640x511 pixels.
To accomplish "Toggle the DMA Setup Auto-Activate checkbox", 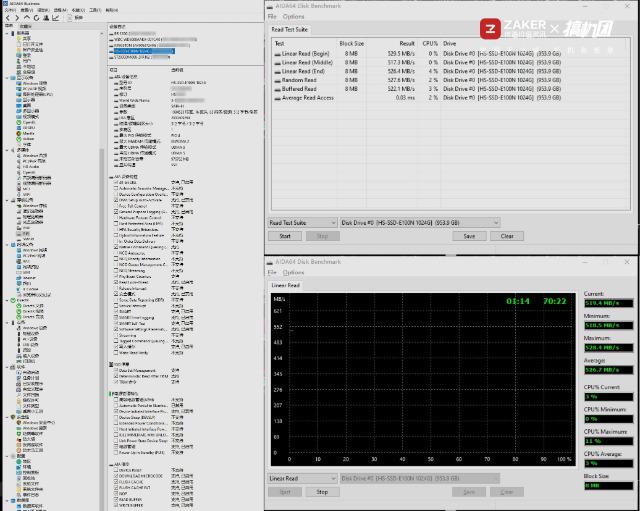I will pyautogui.click(x=116, y=200).
